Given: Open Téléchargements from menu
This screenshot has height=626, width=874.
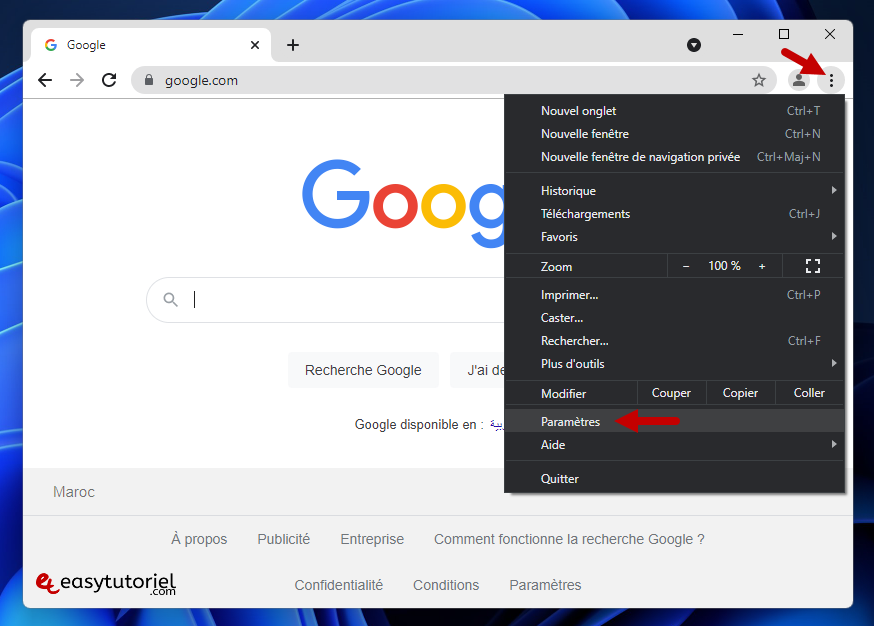Looking at the screenshot, I should (x=674, y=214).
